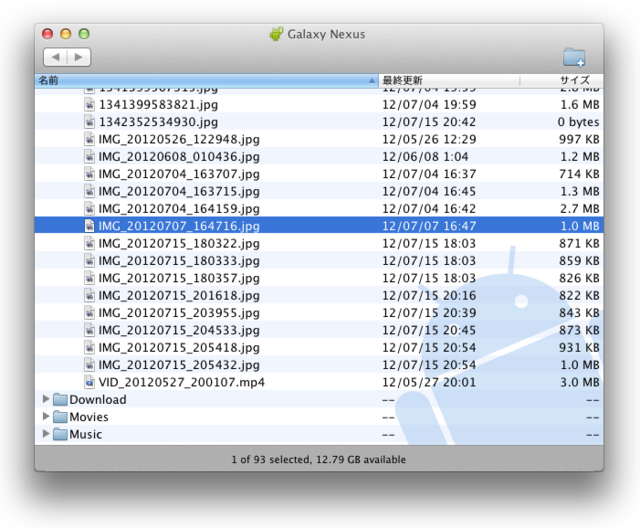Viewport: 640px width, 528px height.
Task: Click the Galaxy Nexus window title
Action: click(x=326, y=34)
